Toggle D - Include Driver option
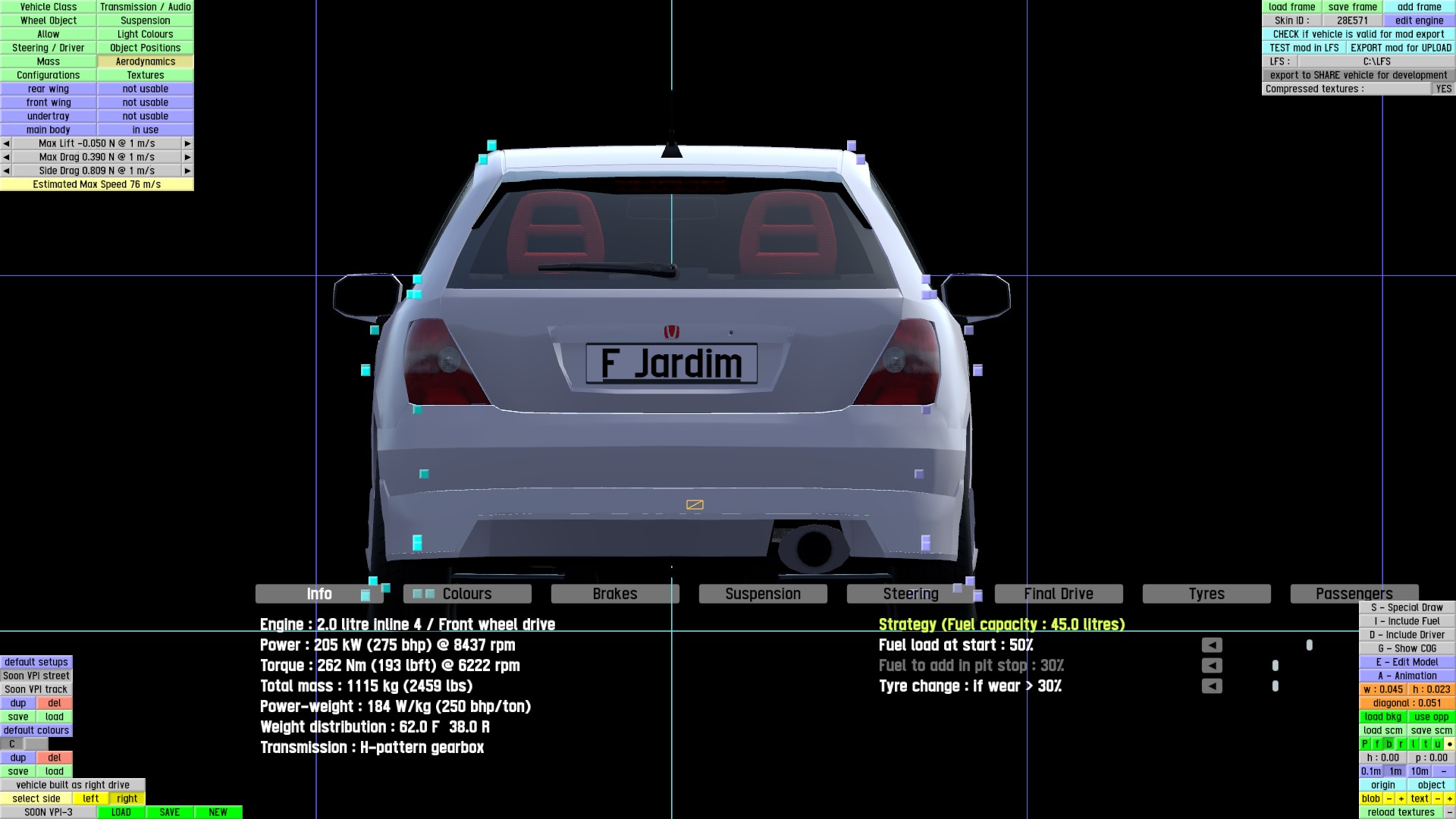1456x819 pixels. 1407,635
